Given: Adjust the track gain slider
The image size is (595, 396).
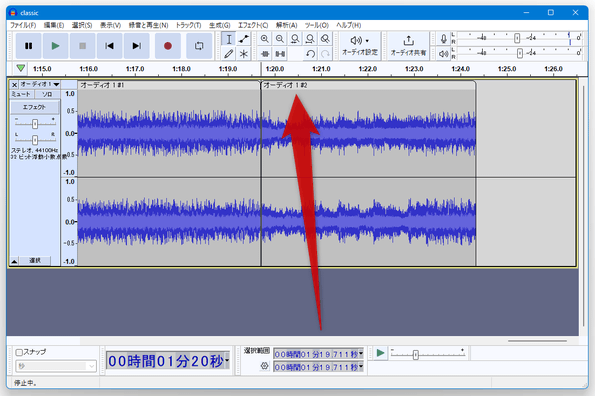Looking at the screenshot, I should pyautogui.click(x=35, y=124).
